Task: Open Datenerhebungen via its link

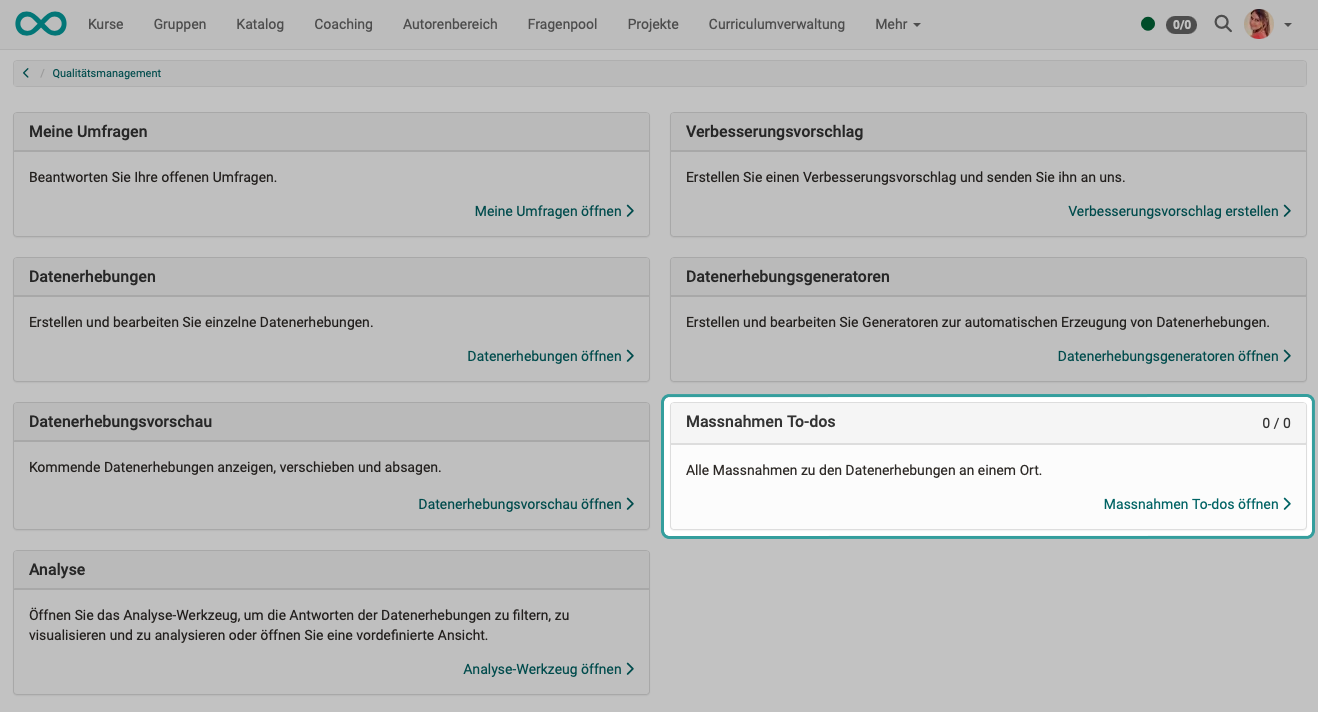Action: (x=545, y=356)
